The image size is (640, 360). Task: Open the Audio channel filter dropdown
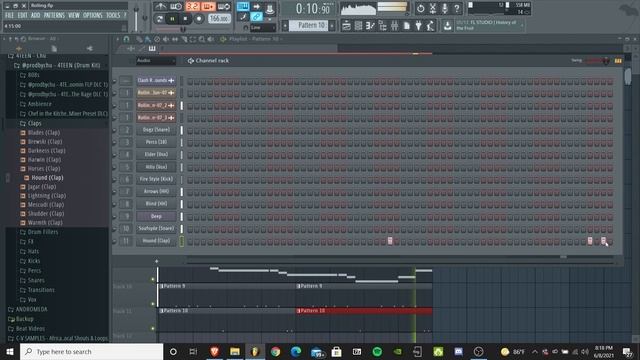point(156,60)
